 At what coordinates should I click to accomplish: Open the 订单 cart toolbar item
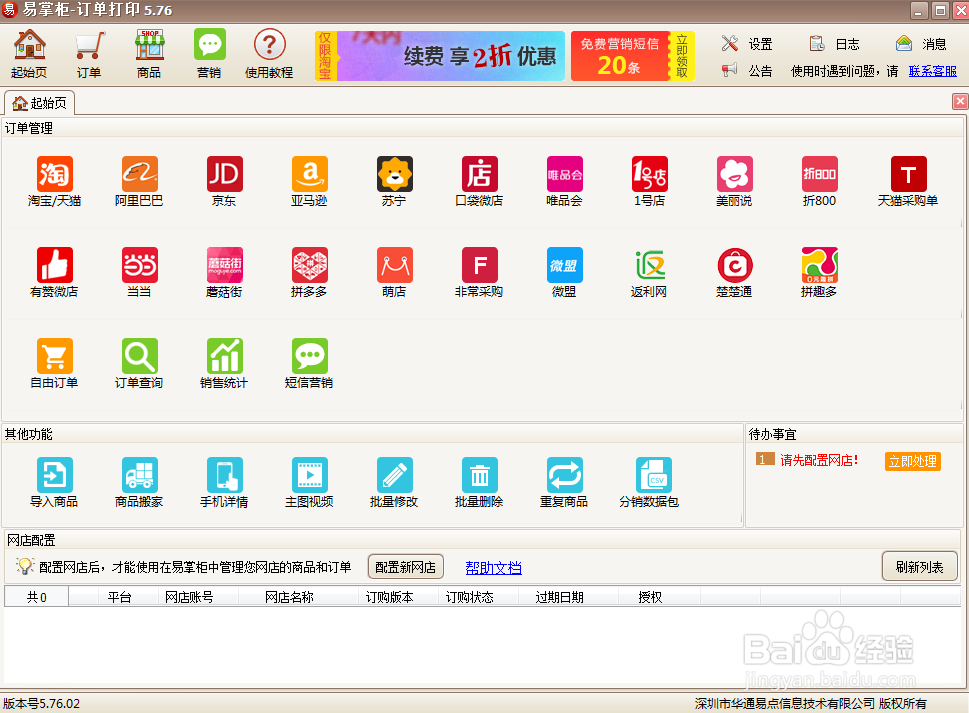coord(89,54)
